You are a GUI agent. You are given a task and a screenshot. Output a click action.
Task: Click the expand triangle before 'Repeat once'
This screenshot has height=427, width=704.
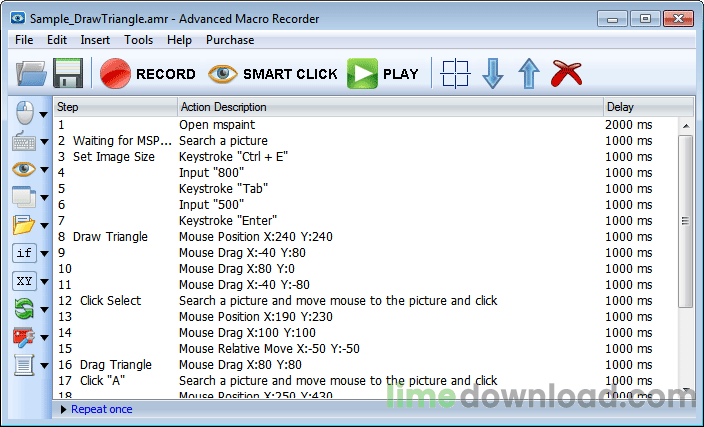[63, 409]
